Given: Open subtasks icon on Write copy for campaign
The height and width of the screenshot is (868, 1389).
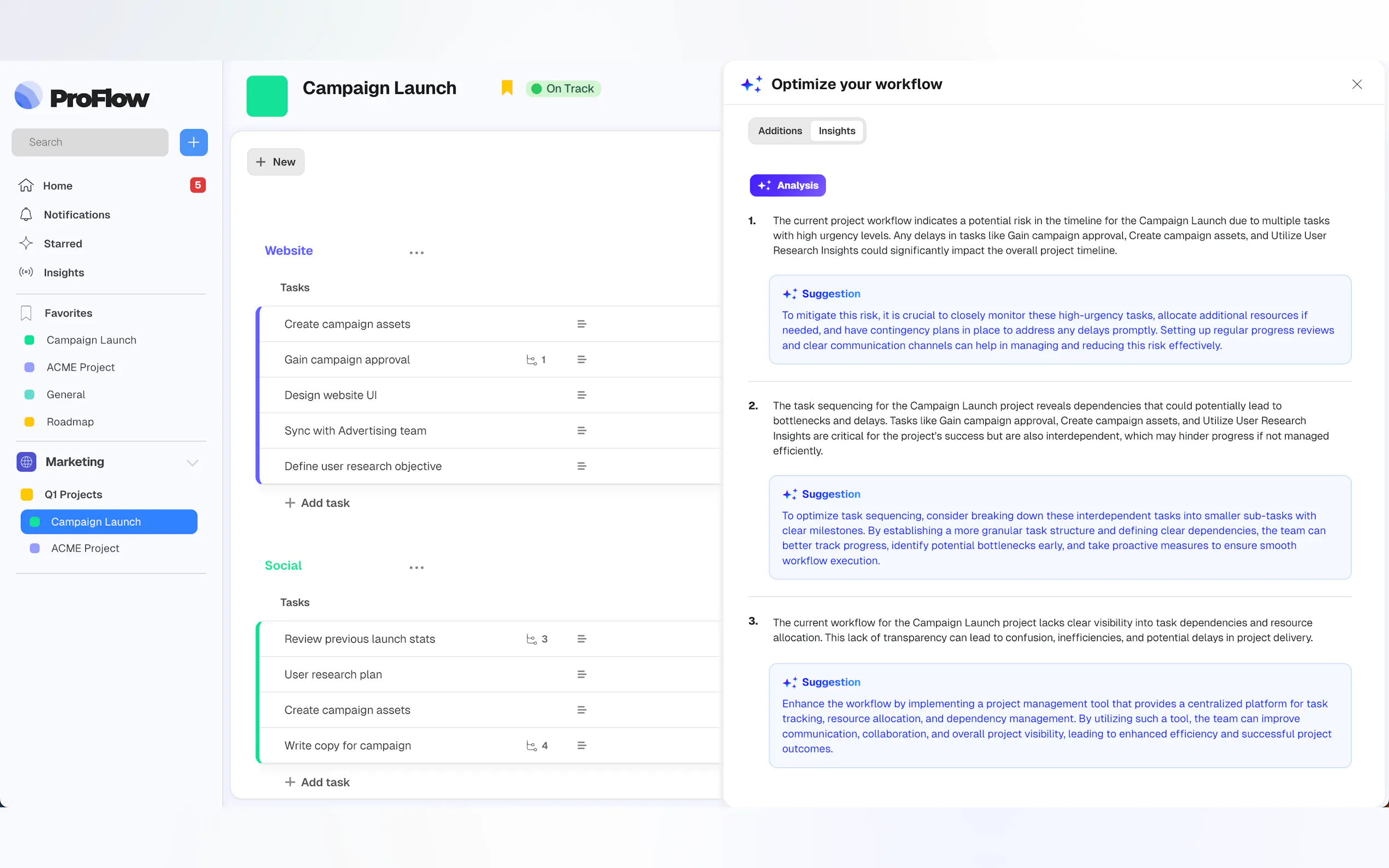Looking at the screenshot, I should 532,746.
